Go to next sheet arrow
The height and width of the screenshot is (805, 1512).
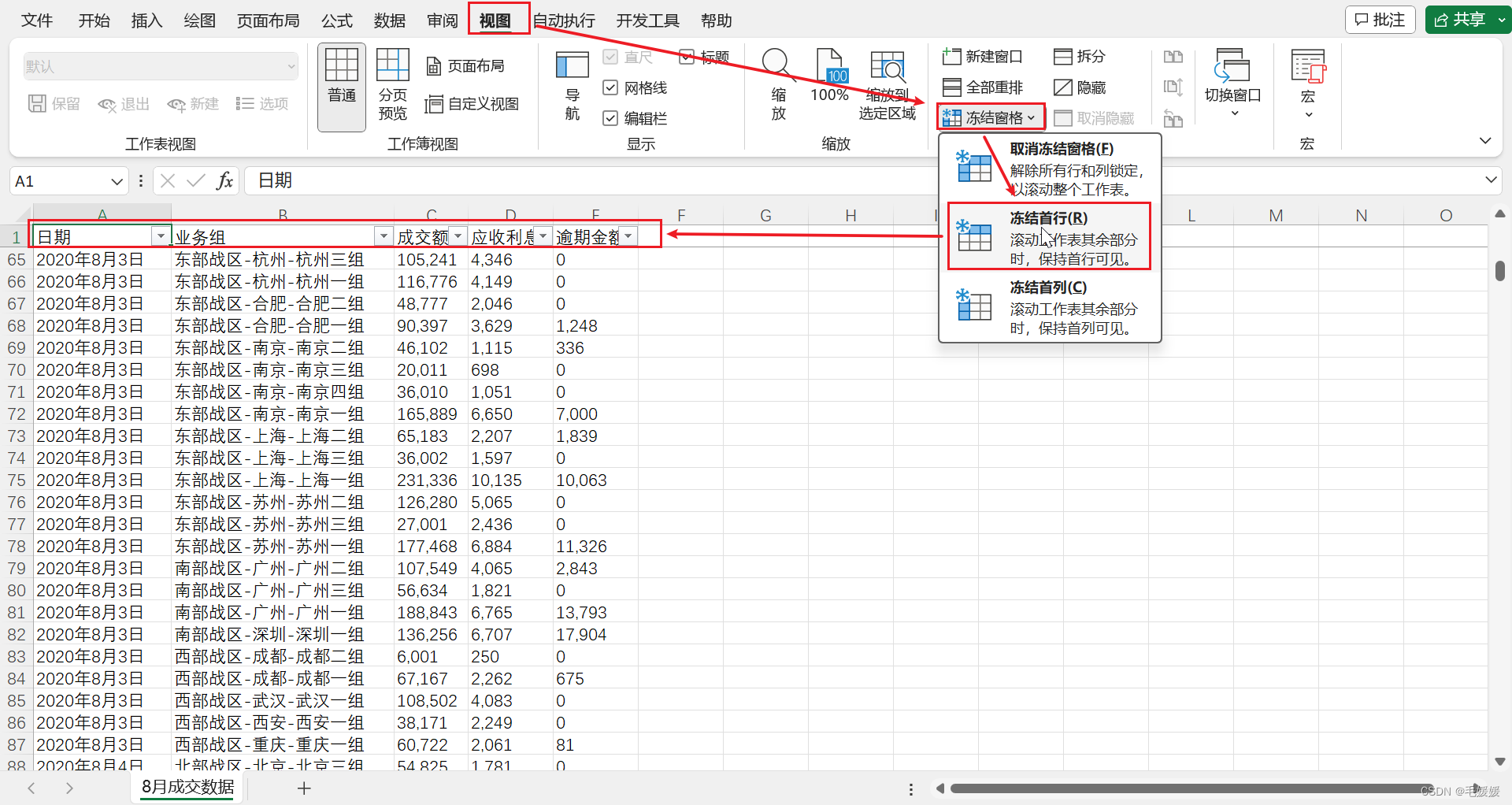69,788
